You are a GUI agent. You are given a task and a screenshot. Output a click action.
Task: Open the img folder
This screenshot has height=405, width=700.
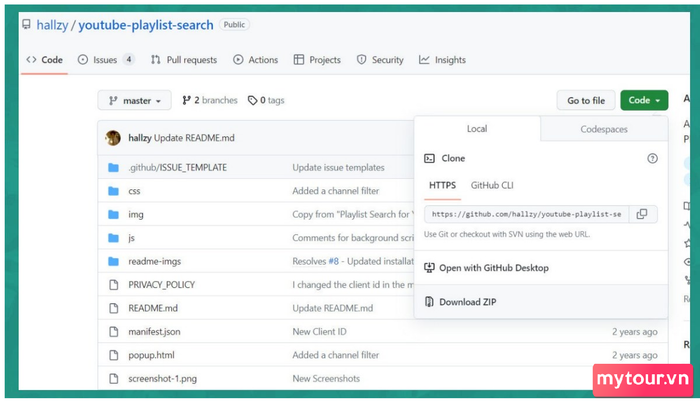[x=136, y=214]
